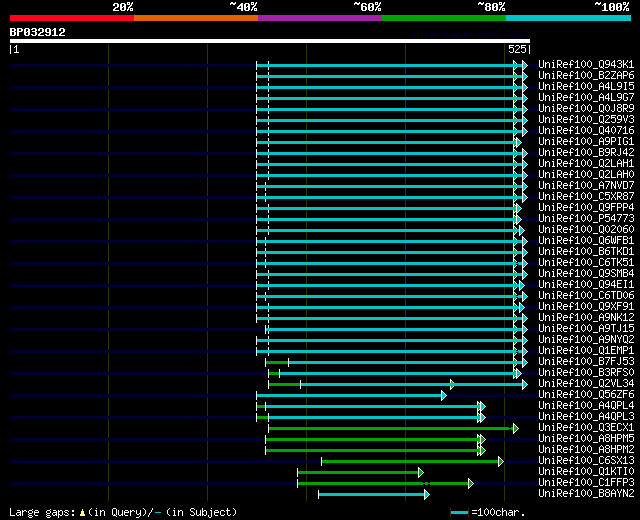Click the UniRef100_B8AYN2 label

tap(586, 494)
